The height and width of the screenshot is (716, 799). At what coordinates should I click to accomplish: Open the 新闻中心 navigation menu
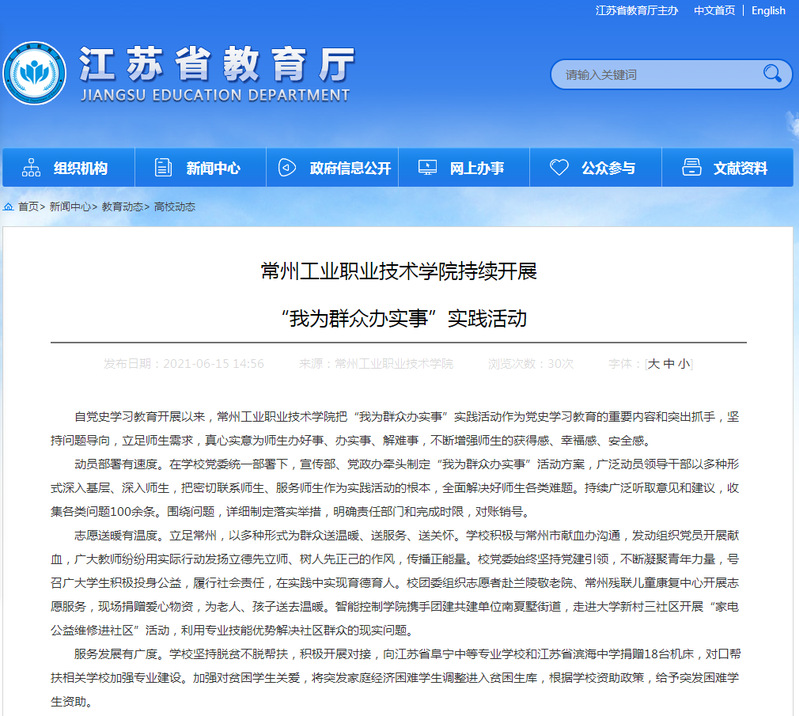tap(213, 168)
